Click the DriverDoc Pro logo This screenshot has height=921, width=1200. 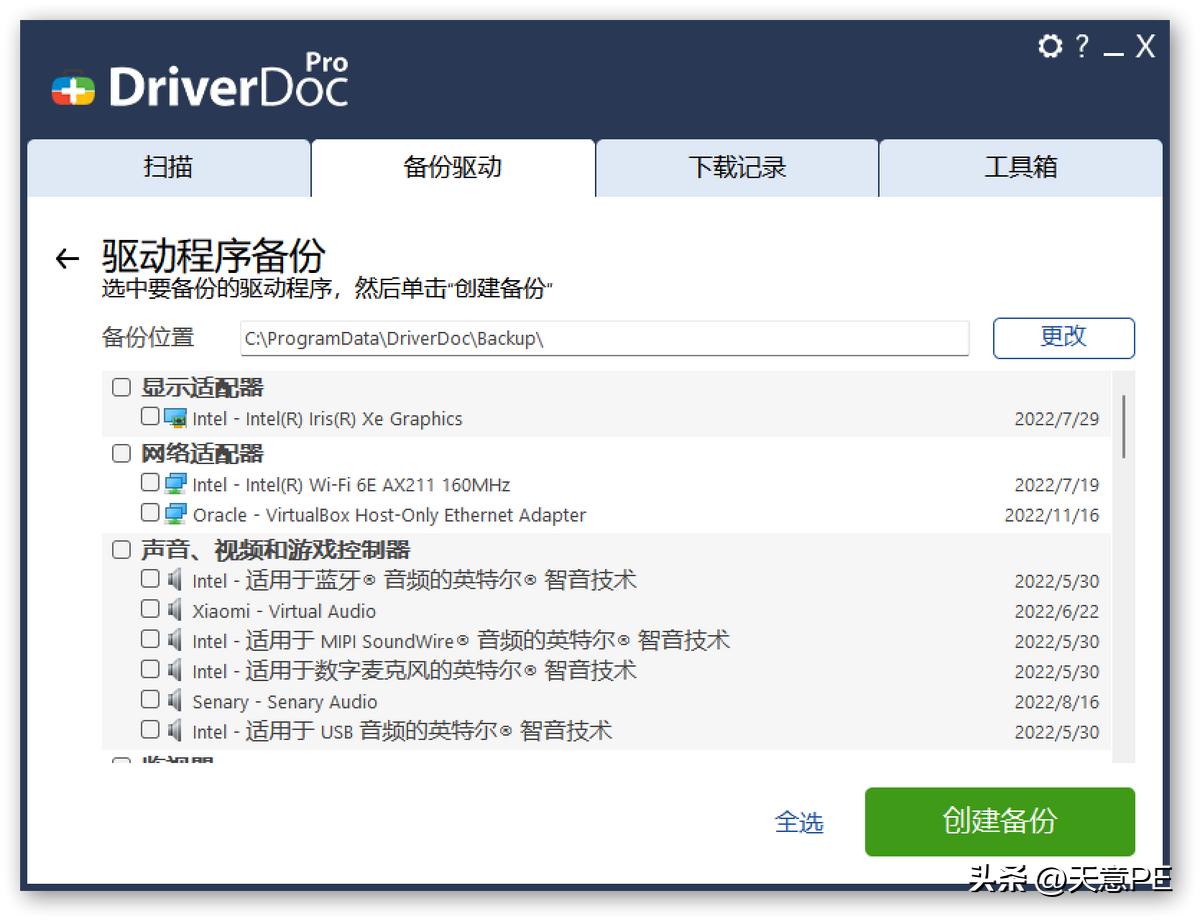(x=200, y=82)
